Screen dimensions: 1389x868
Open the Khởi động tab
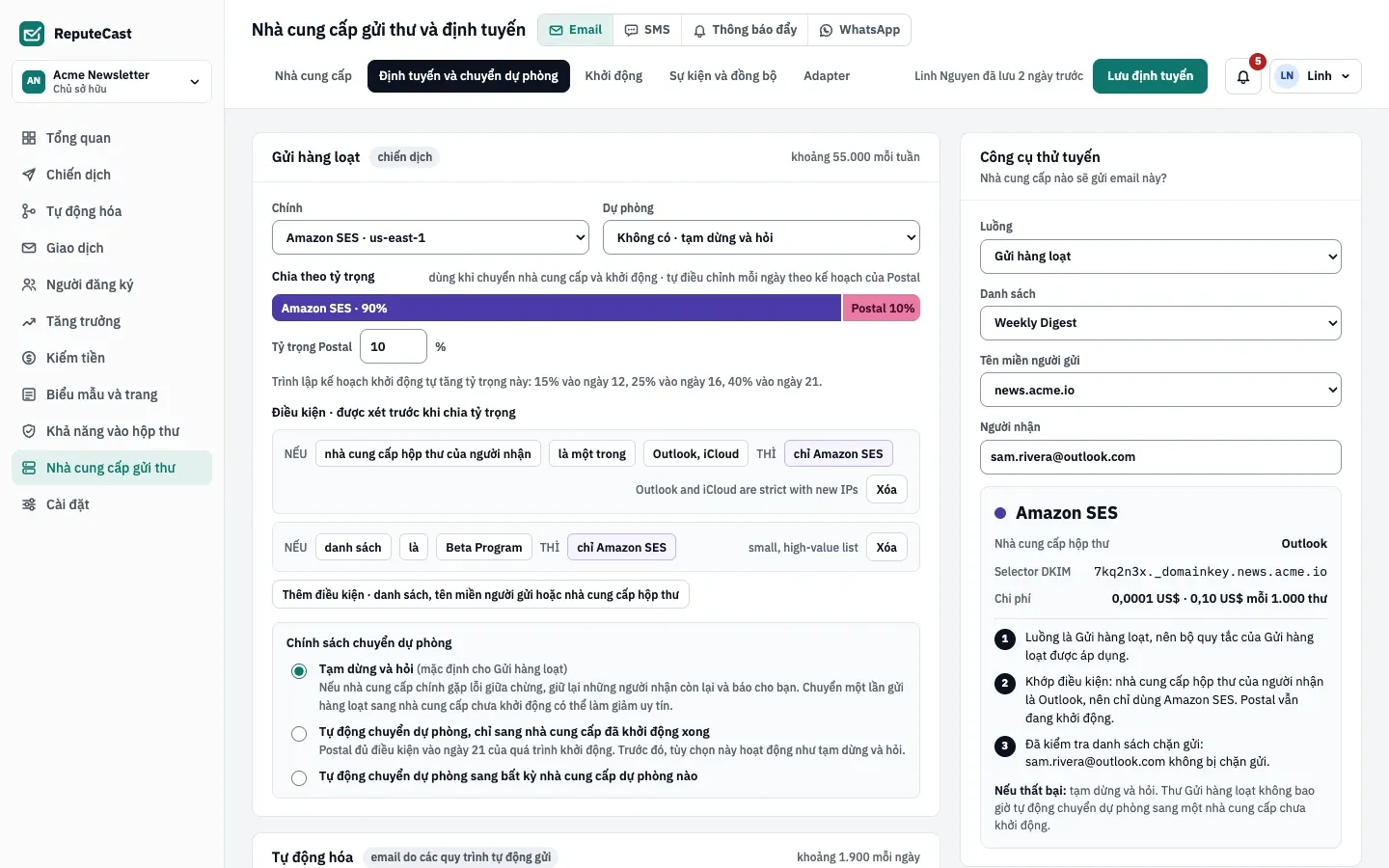[x=613, y=76]
